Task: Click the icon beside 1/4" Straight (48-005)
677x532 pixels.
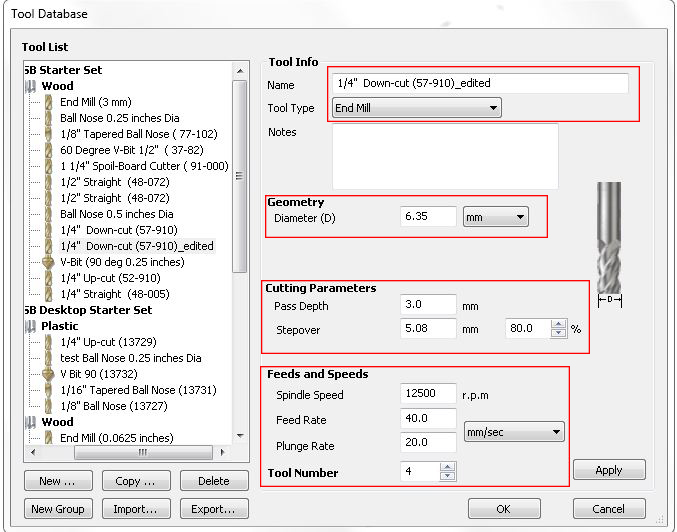Action: [49, 294]
